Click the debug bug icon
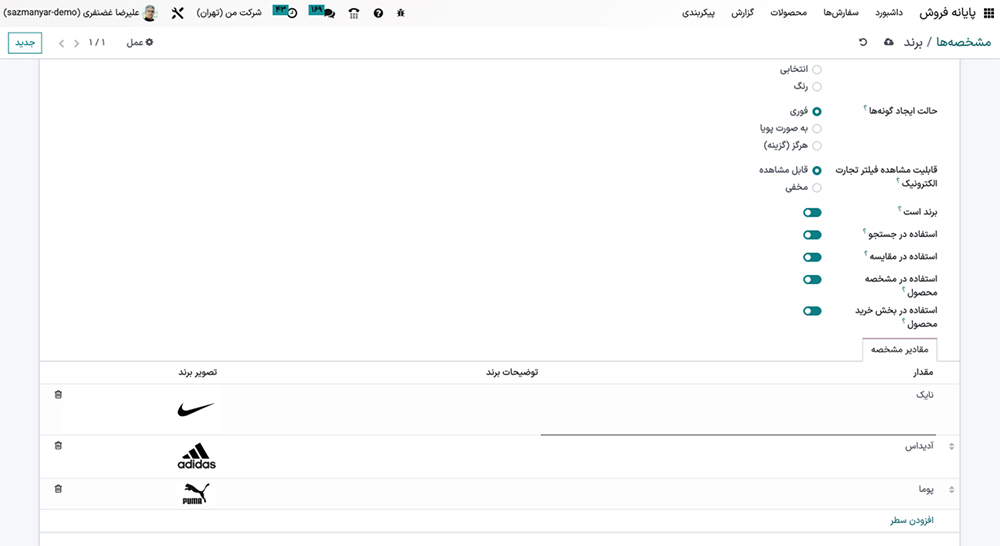Viewport: 1000px width, 546px height. 401,13
